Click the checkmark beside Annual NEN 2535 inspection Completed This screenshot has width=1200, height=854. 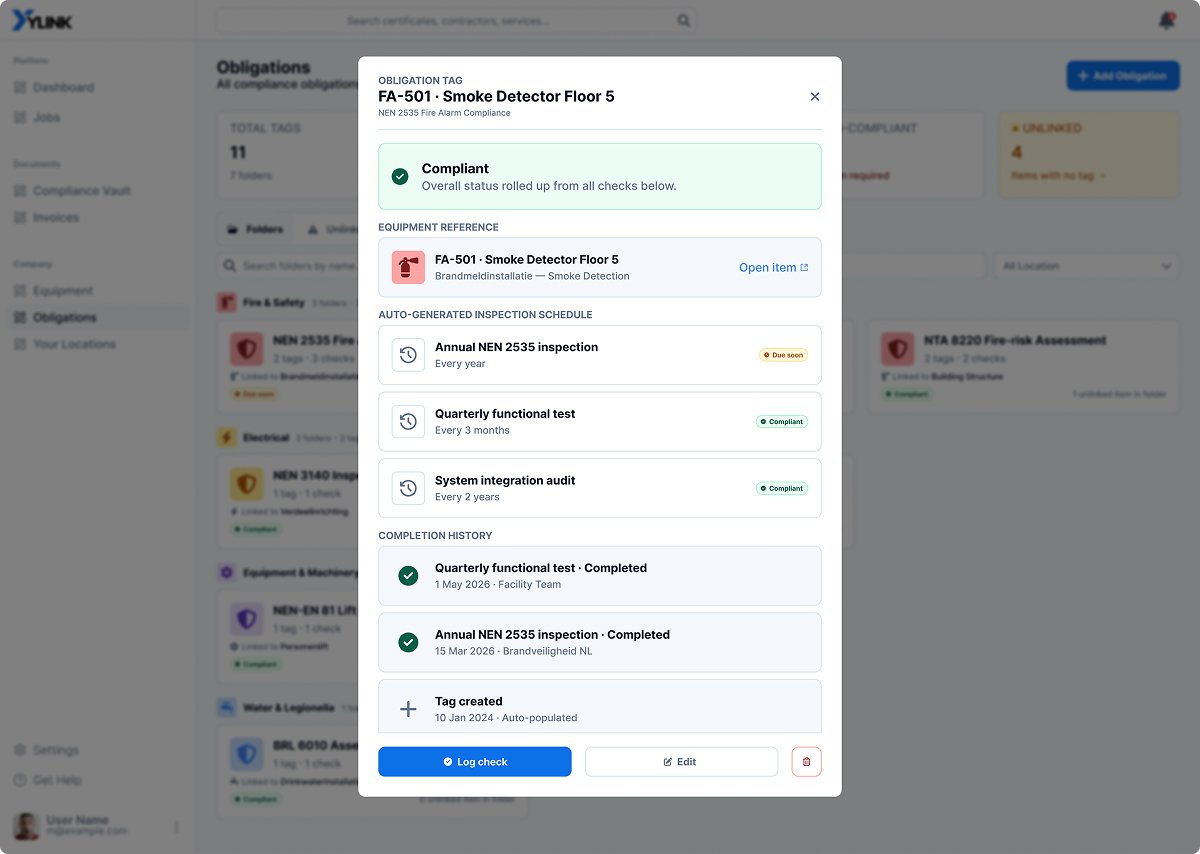[408, 642]
